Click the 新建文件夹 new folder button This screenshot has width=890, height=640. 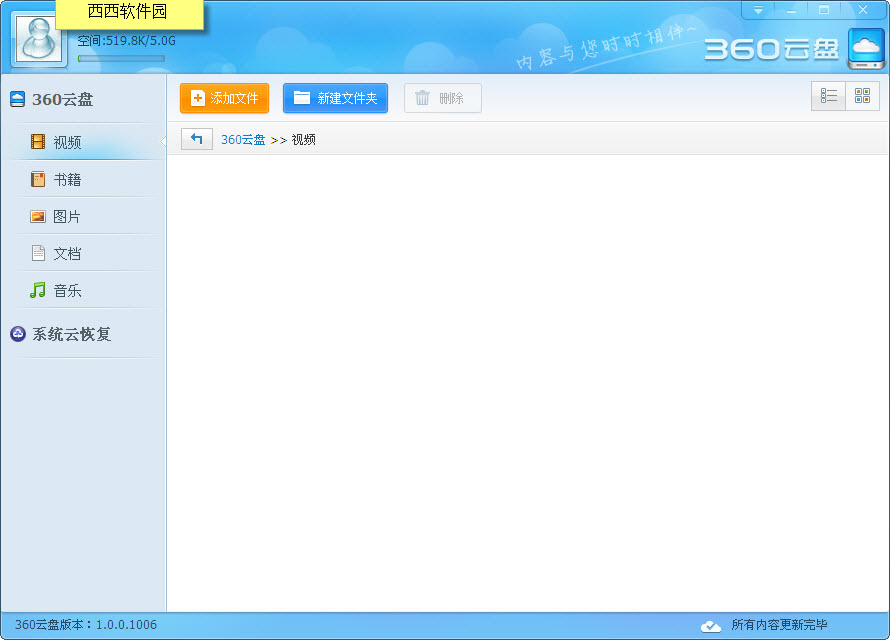pos(335,98)
